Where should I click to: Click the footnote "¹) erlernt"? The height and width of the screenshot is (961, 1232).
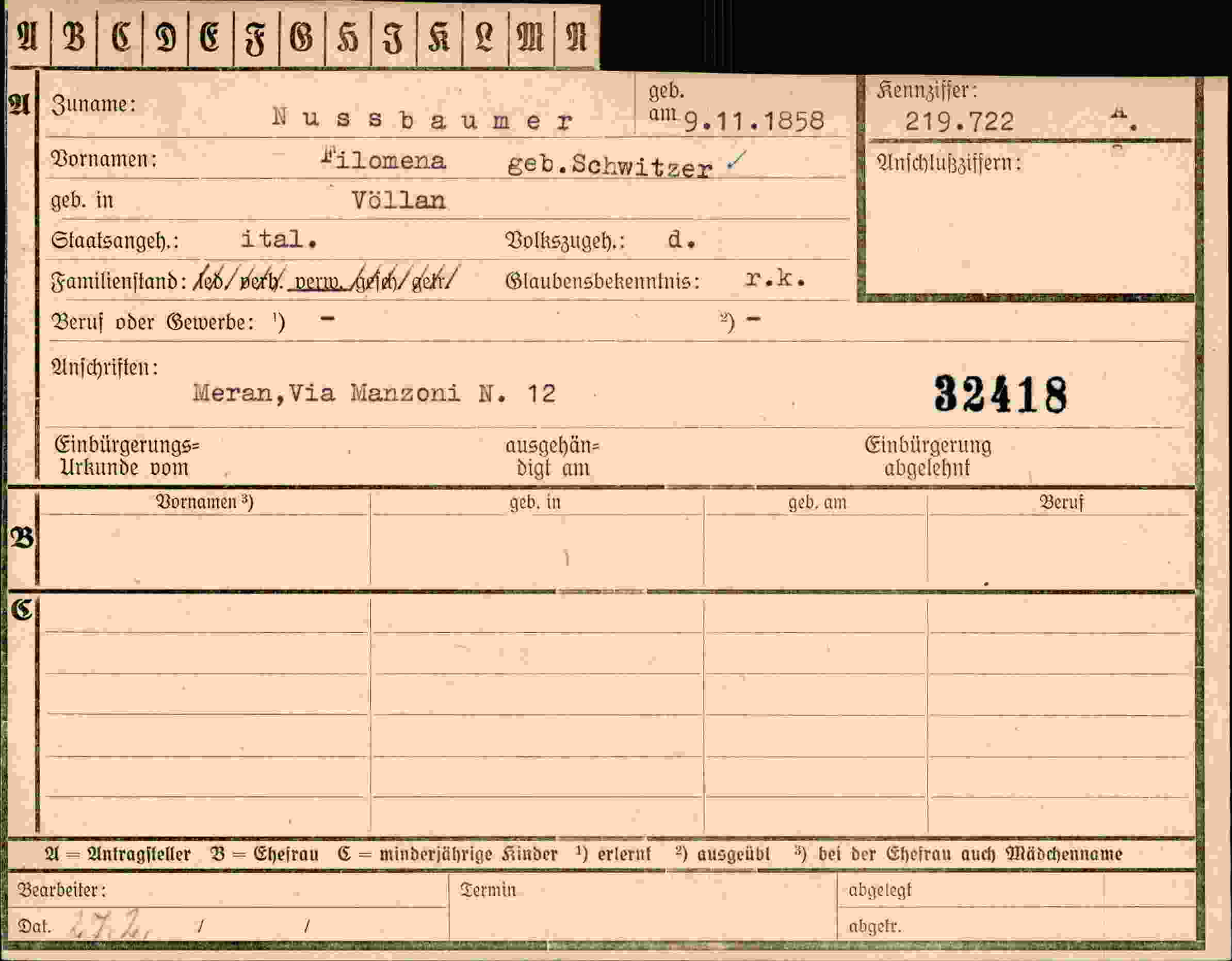click(613, 854)
